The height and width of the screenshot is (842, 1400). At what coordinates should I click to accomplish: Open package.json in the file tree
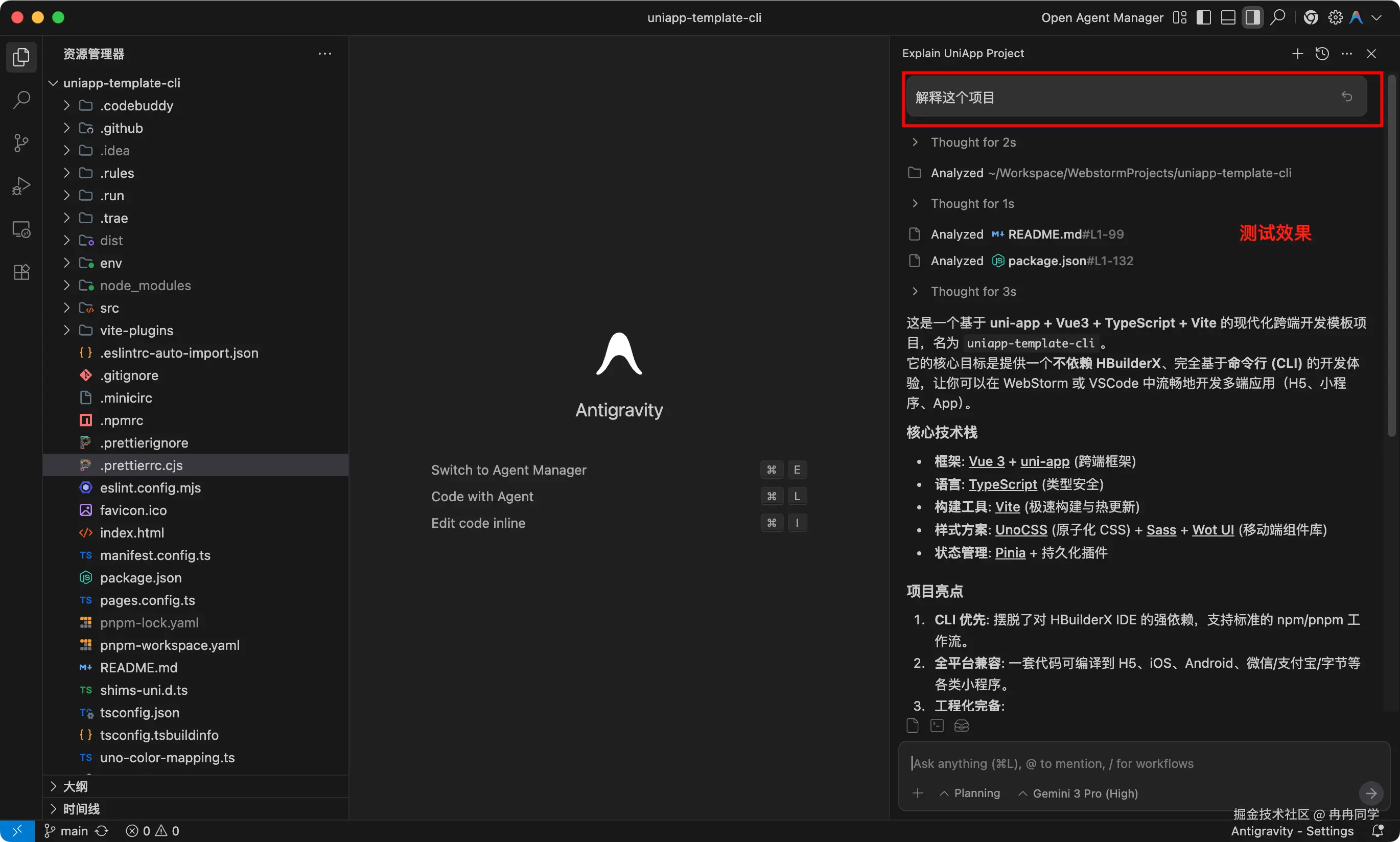[x=141, y=578]
